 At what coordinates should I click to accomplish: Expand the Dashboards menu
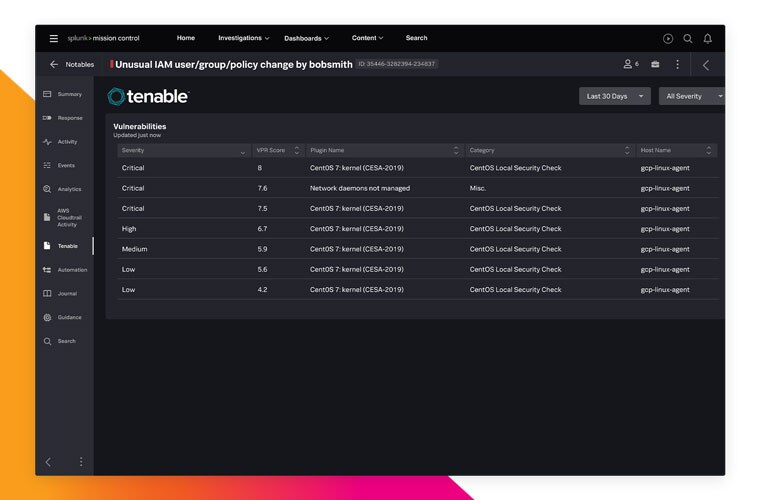click(x=306, y=38)
